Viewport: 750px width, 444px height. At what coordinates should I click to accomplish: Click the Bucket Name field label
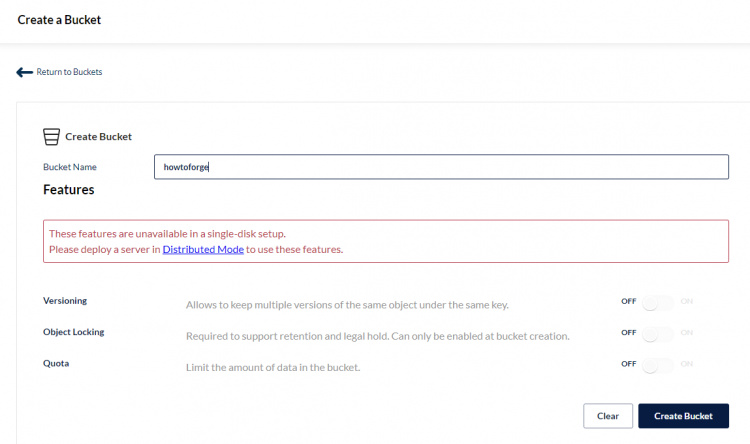click(70, 167)
